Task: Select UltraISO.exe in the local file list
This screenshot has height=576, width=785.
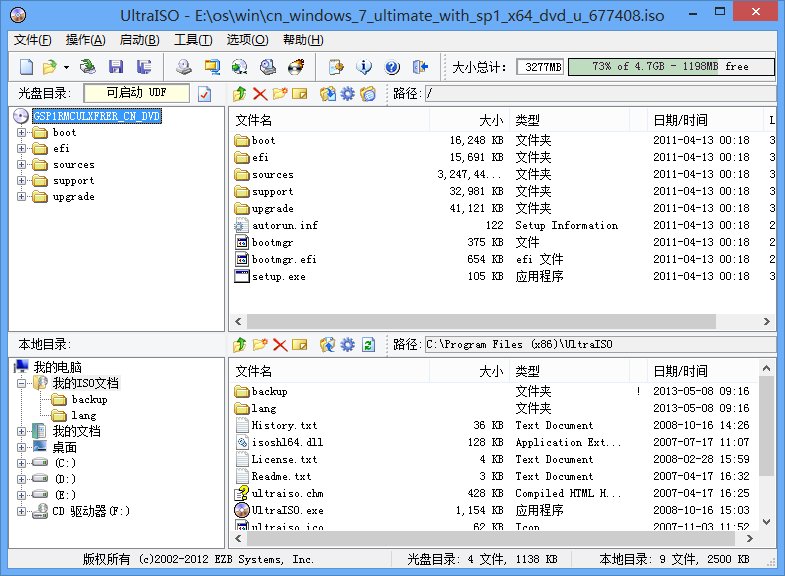Action: pyautogui.click(x=287, y=510)
